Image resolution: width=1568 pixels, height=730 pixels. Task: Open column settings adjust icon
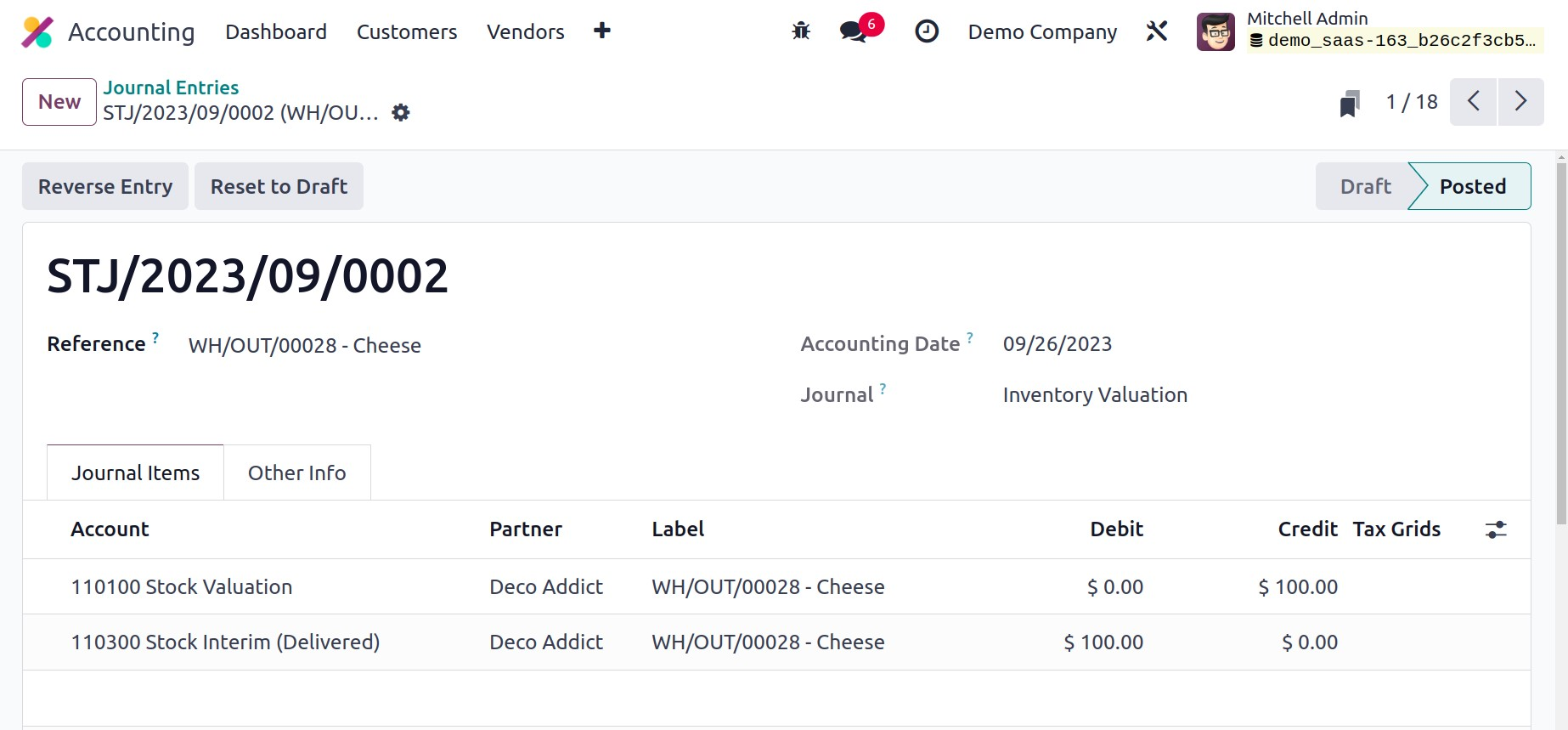(1495, 530)
